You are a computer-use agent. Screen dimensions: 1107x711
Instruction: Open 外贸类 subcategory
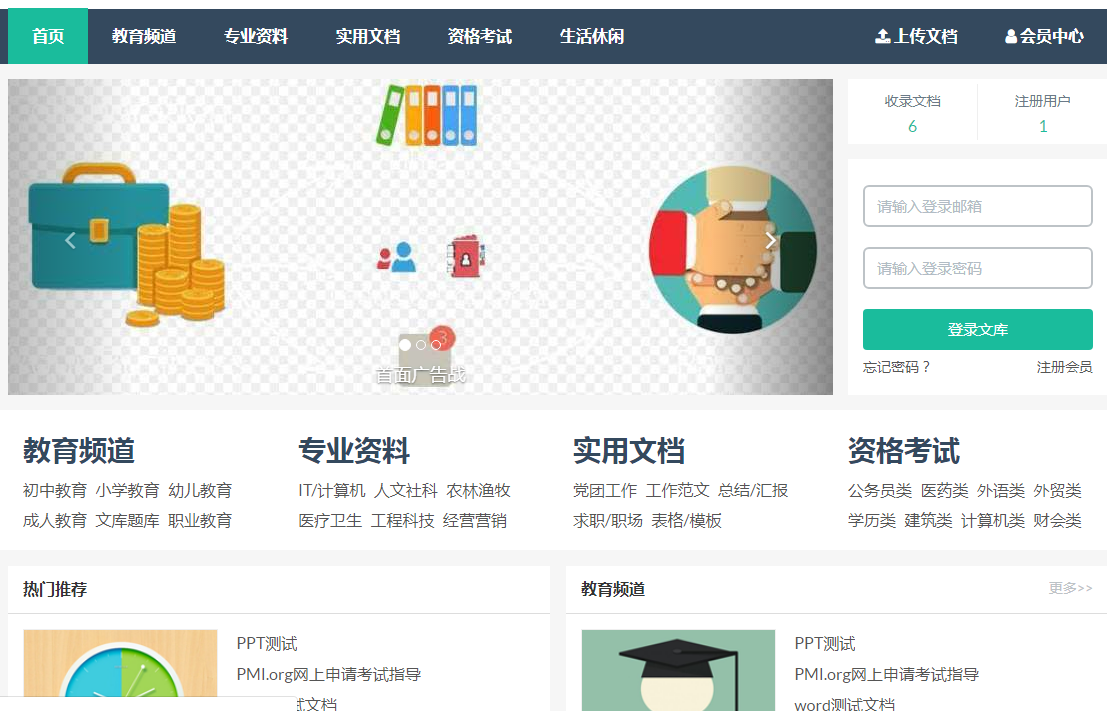point(1058,490)
